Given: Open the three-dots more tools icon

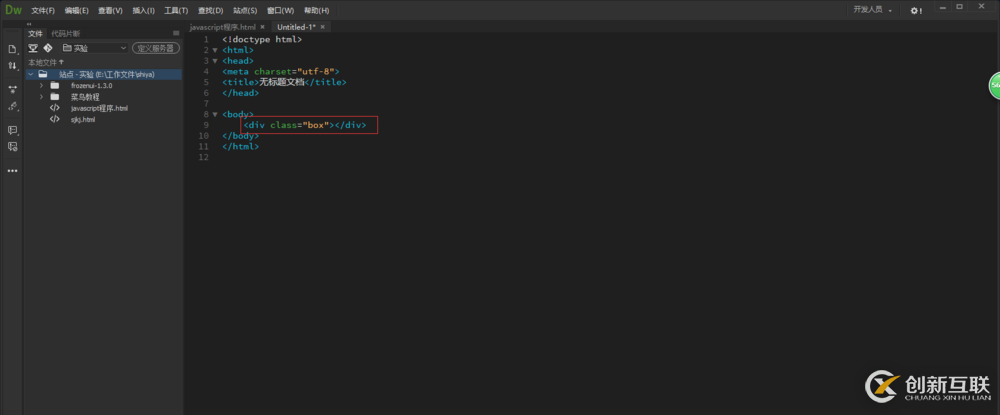Looking at the screenshot, I should point(13,171).
